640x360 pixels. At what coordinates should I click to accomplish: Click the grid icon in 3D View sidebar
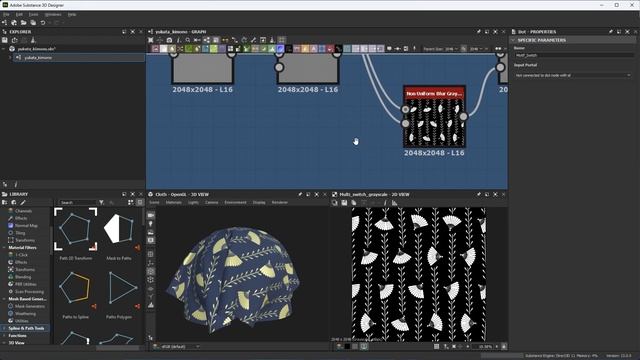[x=151, y=254]
